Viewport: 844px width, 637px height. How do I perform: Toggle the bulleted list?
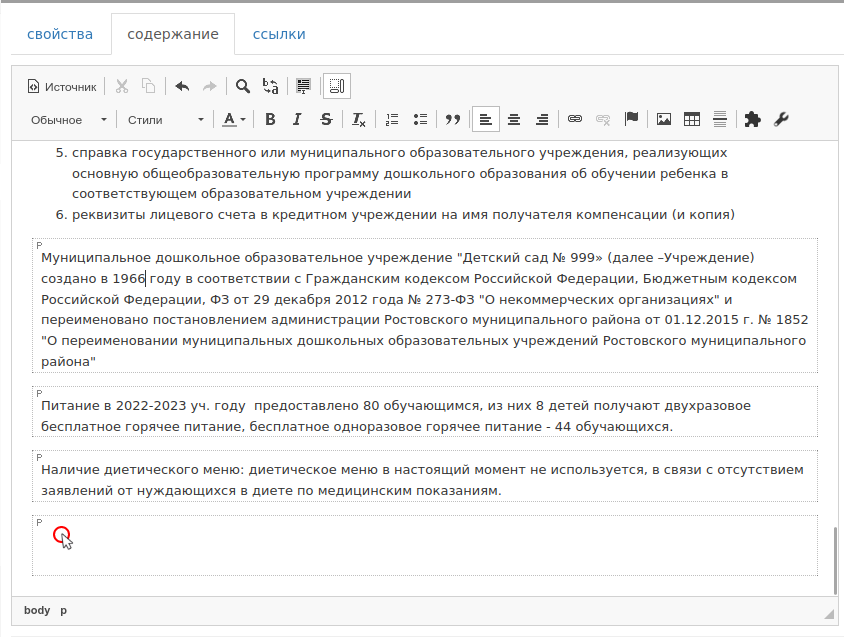coord(420,120)
